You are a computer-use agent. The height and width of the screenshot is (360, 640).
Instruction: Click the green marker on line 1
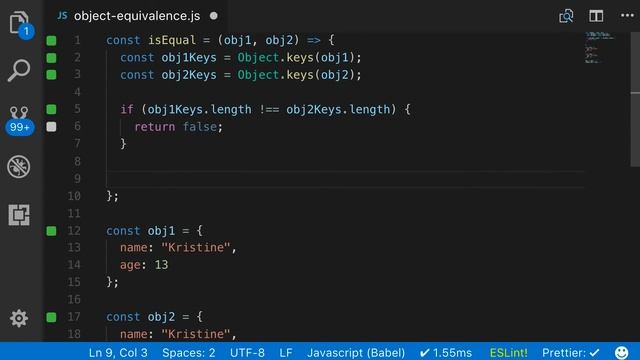point(51,40)
